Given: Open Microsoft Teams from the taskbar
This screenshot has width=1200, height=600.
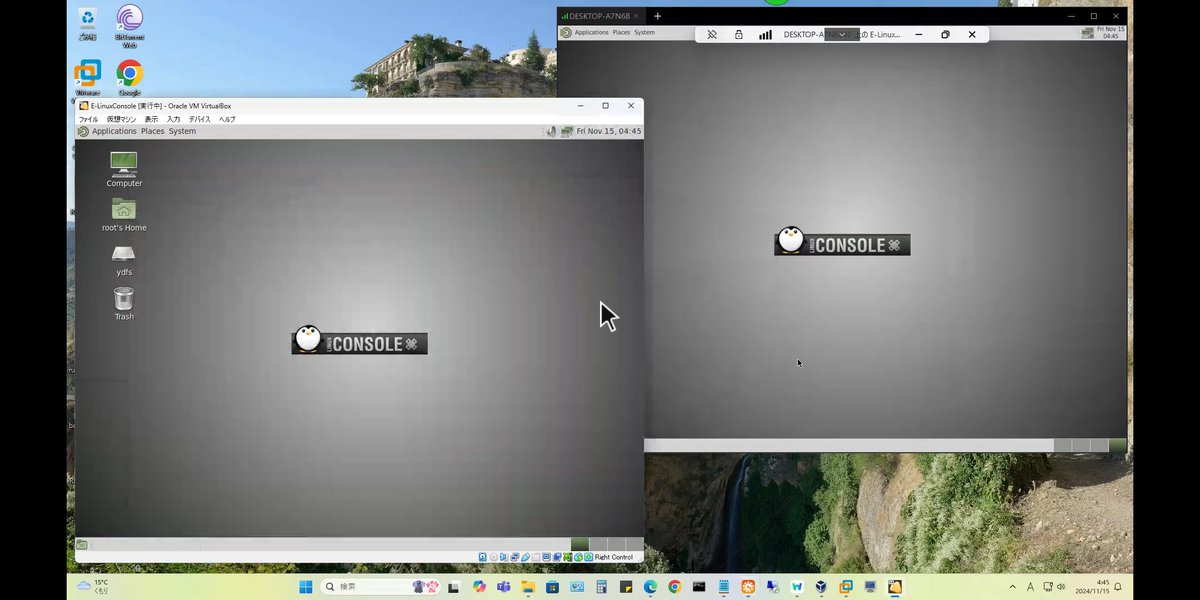Looking at the screenshot, I should [503, 587].
